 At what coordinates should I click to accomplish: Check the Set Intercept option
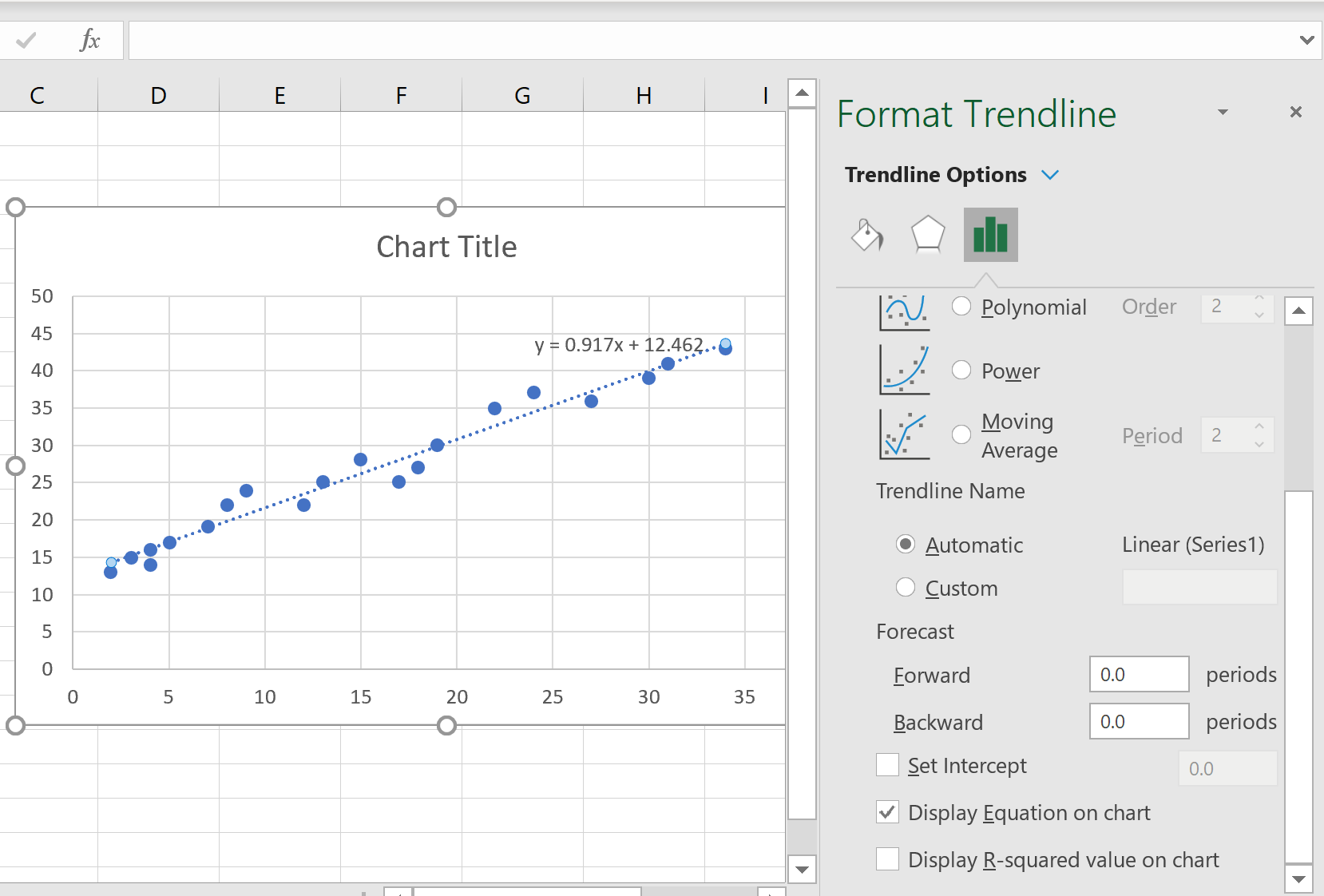pos(887,765)
